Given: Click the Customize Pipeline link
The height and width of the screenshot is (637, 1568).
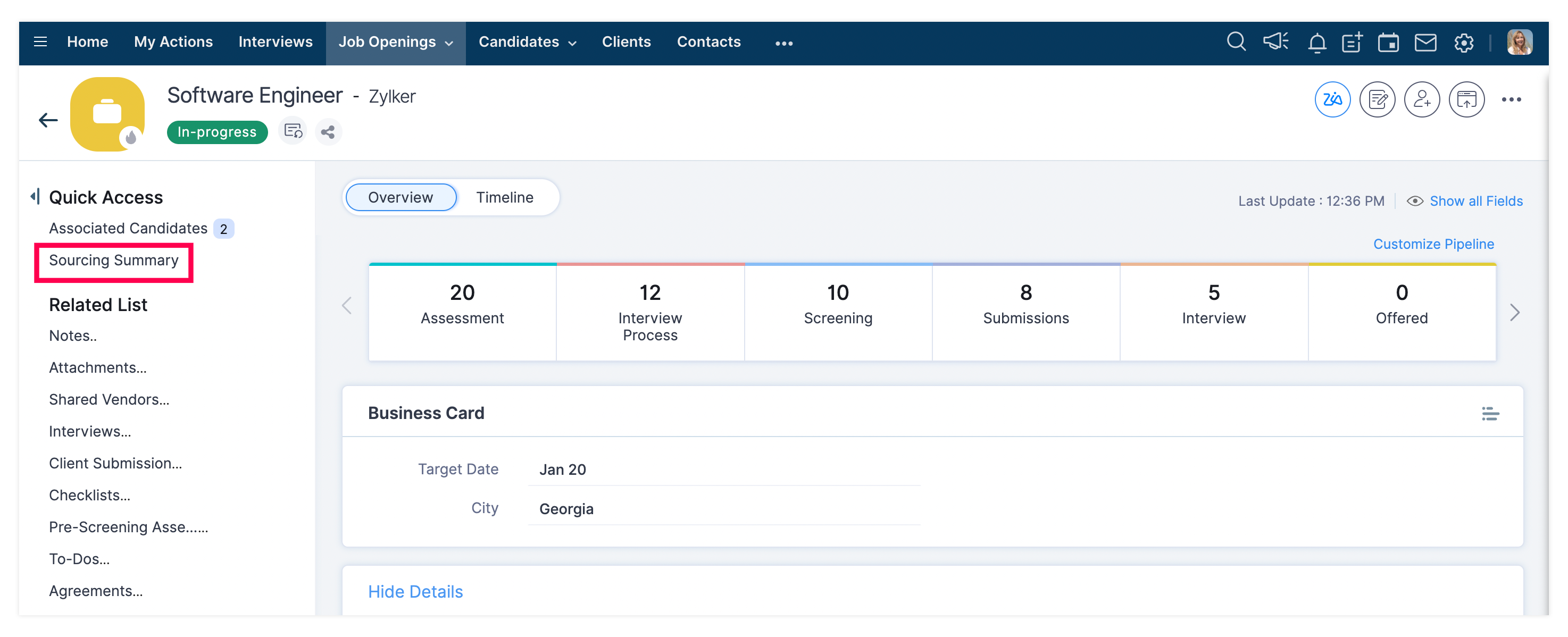Looking at the screenshot, I should pos(1433,244).
